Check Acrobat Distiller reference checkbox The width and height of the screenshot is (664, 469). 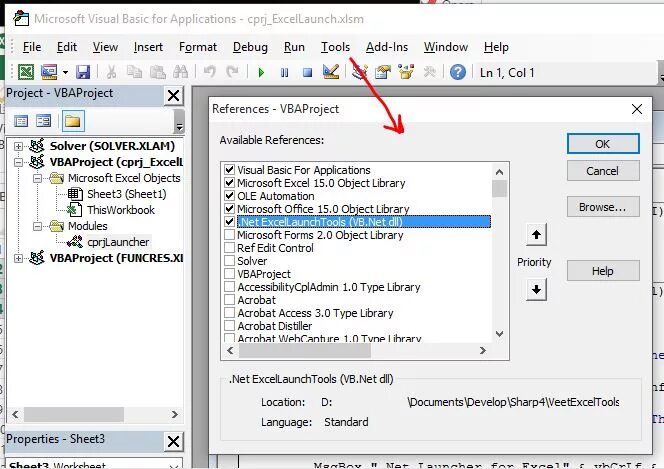(230, 326)
